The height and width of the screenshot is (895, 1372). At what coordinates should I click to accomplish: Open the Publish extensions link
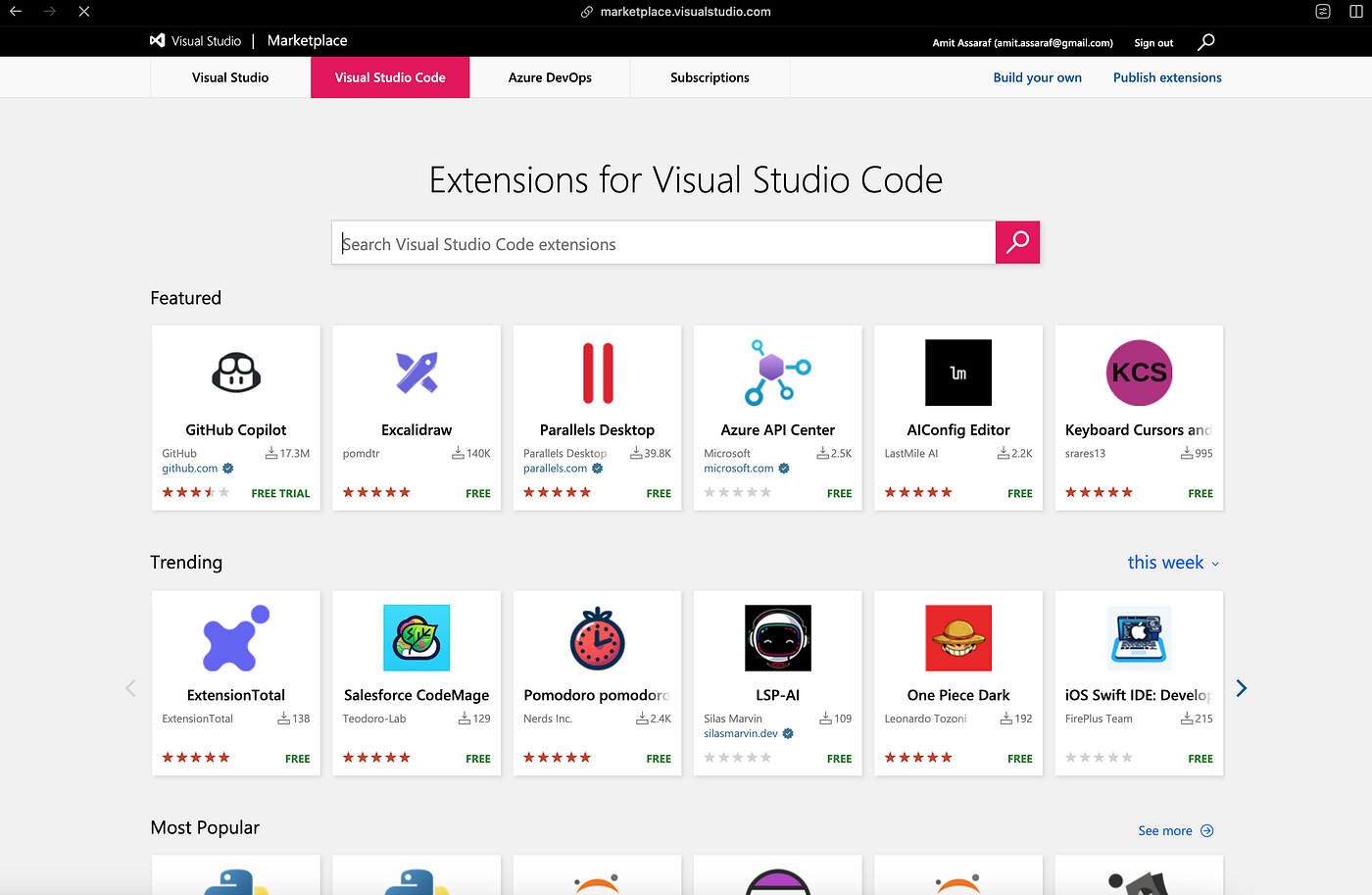point(1167,77)
